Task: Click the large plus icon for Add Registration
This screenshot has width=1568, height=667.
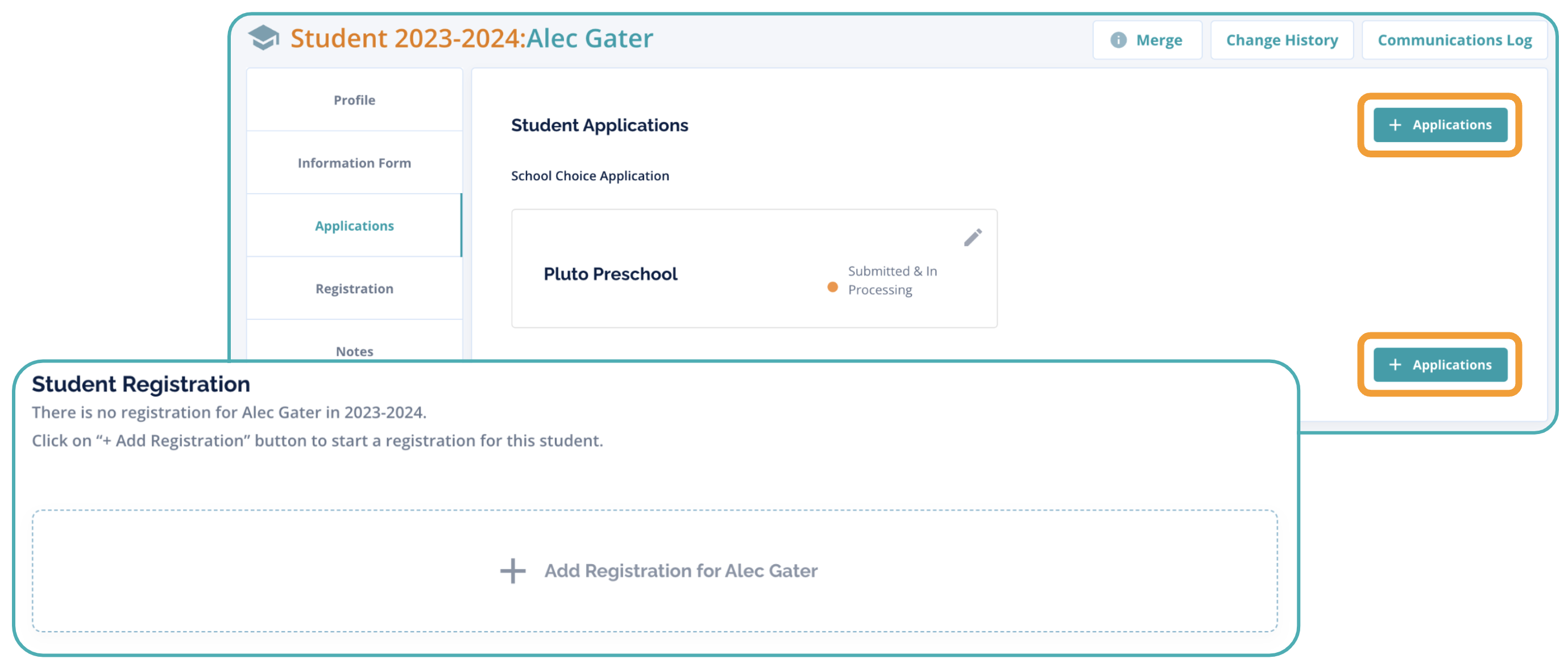Action: [512, 571]
